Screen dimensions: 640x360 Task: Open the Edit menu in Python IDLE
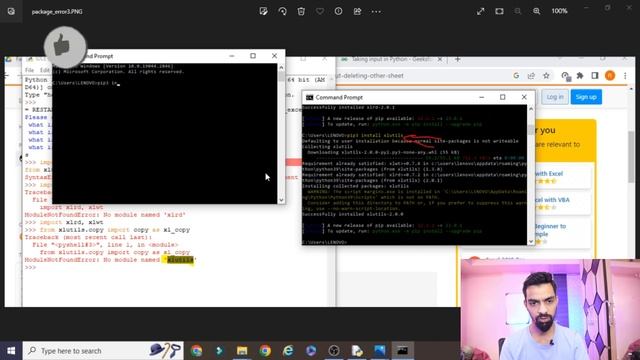point(44,70)
